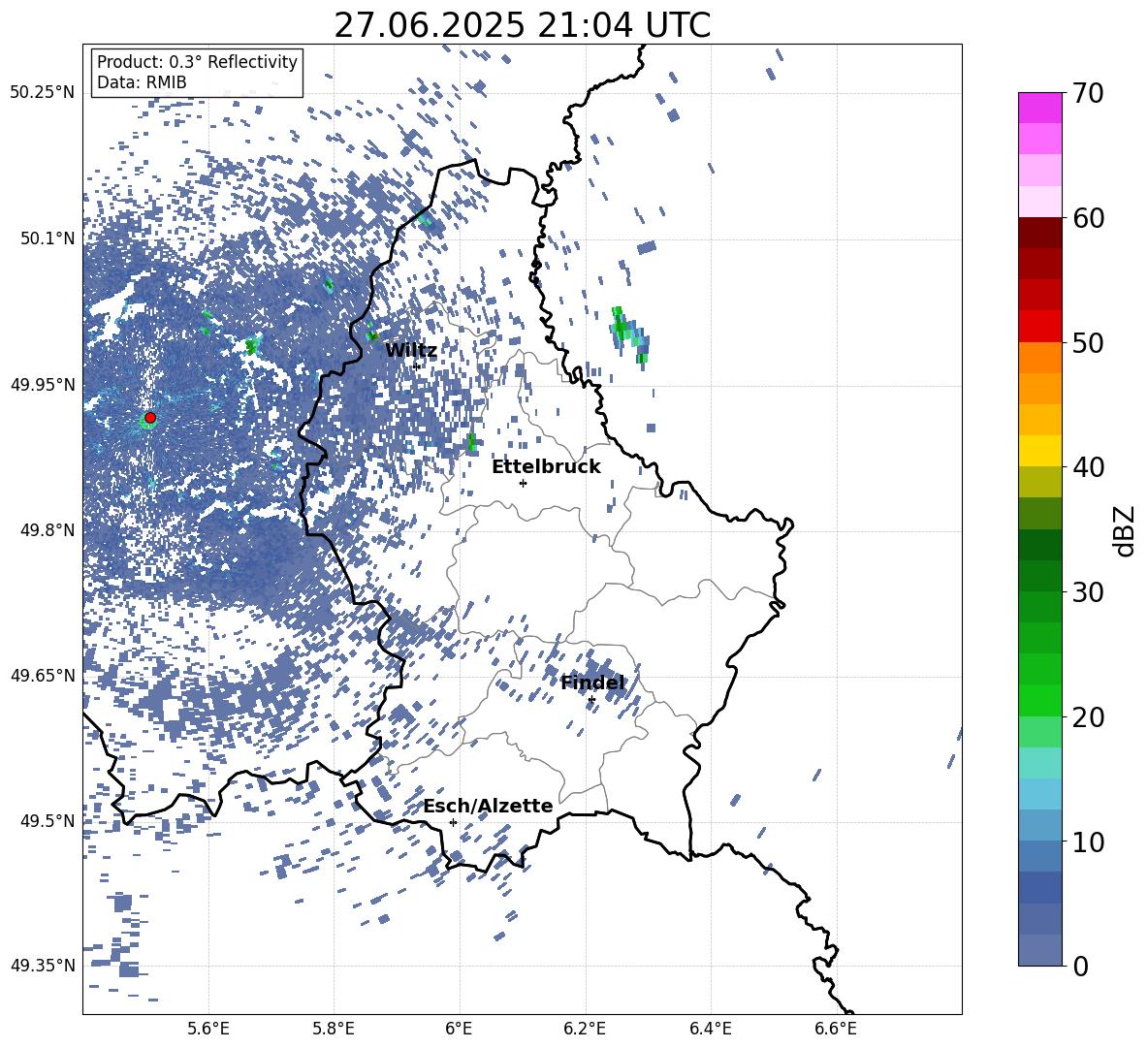Click the 49.5°N latitude label

pyautogui.click(x=47, y=820)
